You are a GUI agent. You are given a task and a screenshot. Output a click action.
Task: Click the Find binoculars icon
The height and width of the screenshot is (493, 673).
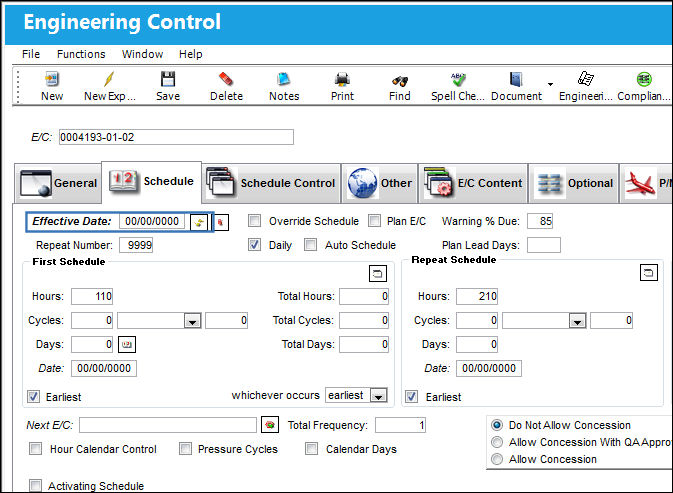(x=400, y=80)
